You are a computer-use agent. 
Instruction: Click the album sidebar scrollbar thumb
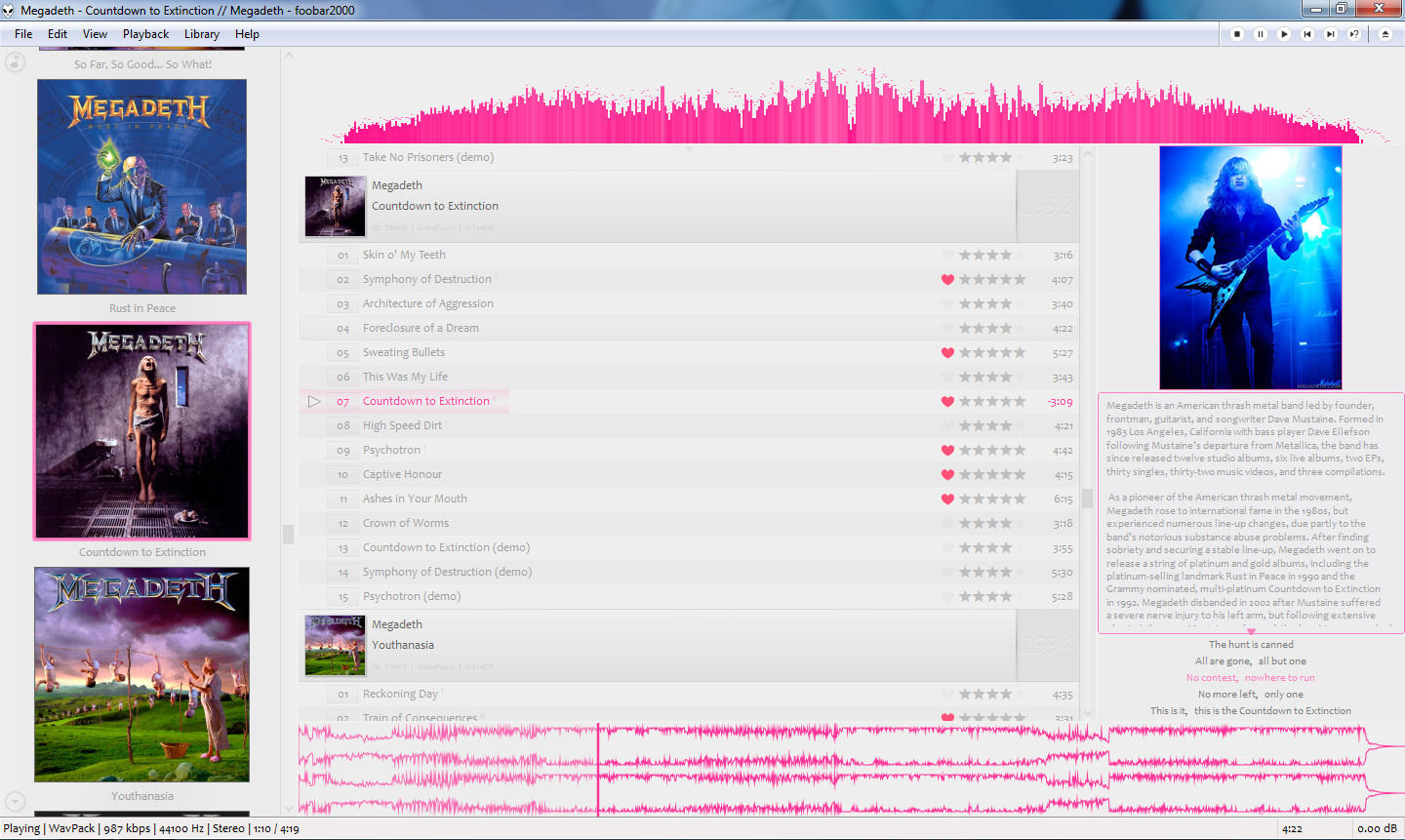click(288, 535)
